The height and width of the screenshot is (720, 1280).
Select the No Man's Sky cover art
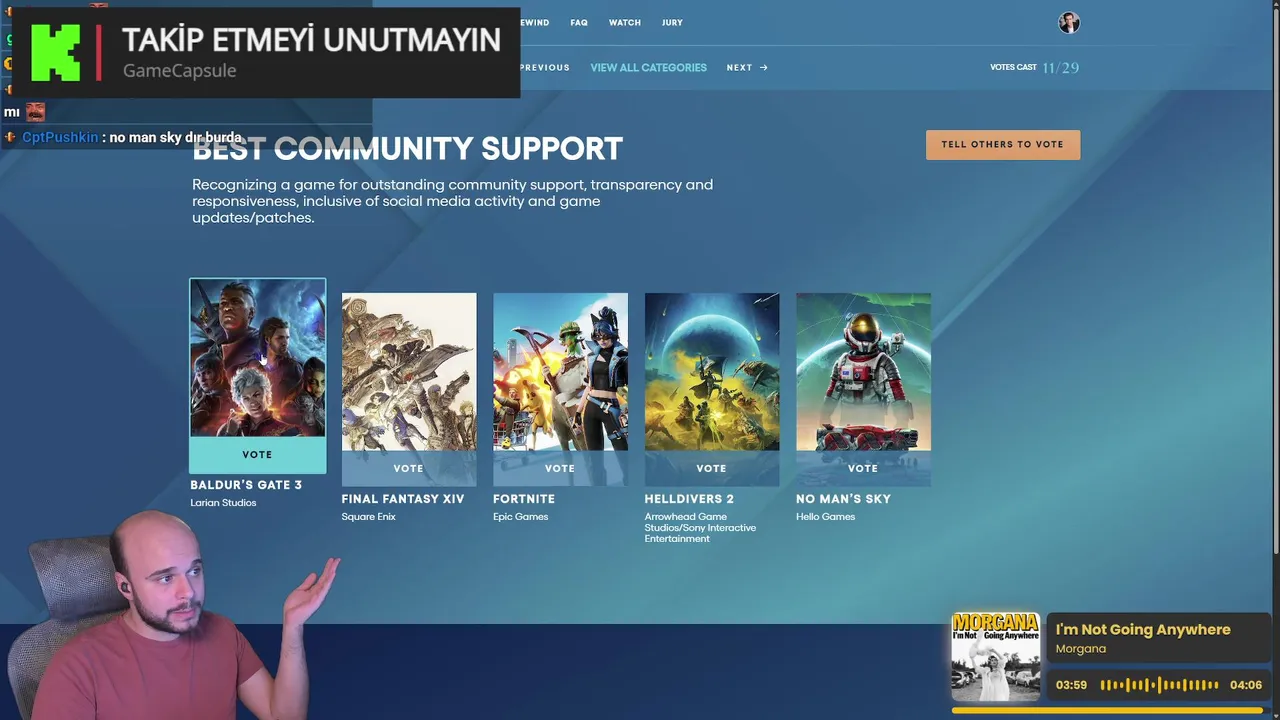863,372
